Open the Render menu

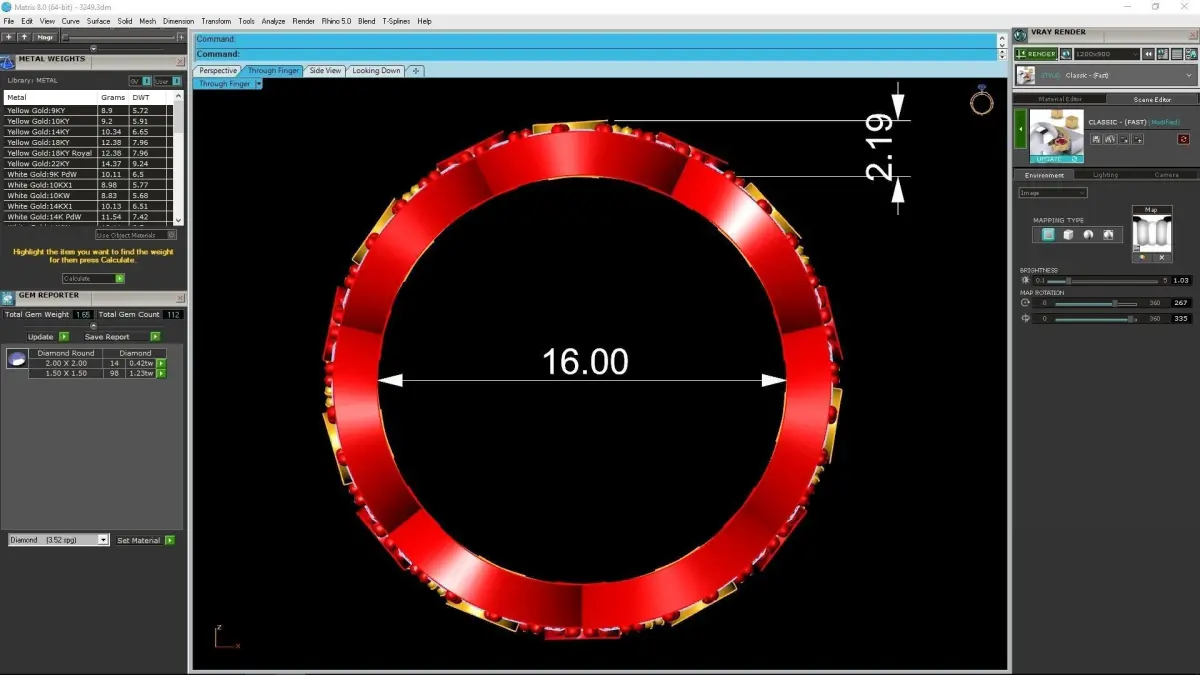(303, 21)
